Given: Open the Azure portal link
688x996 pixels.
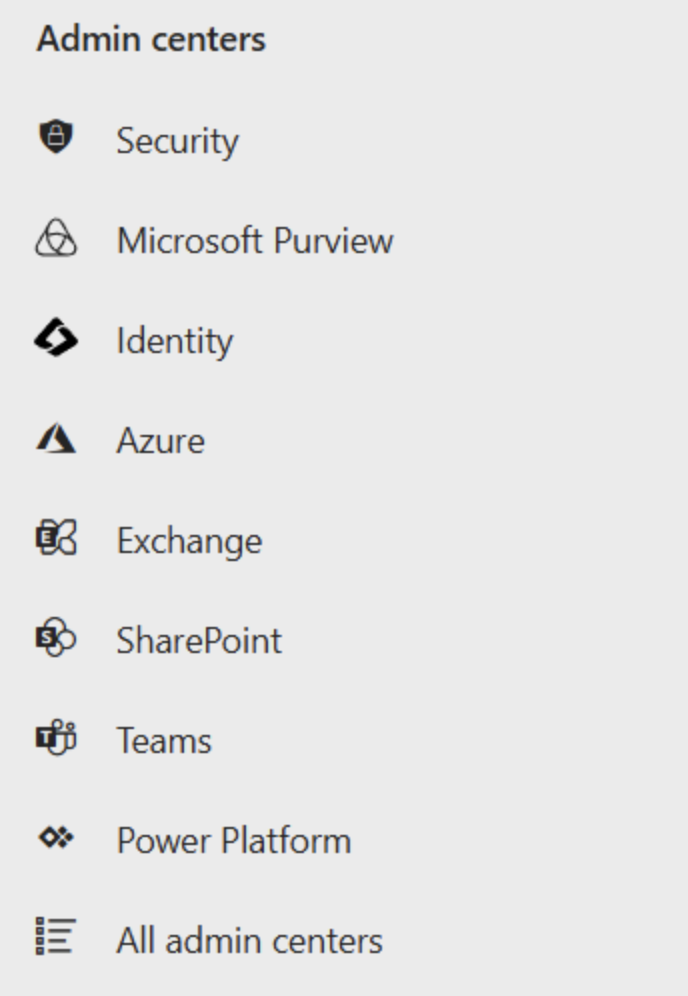Looking at the screenshot, I should 161,441.
